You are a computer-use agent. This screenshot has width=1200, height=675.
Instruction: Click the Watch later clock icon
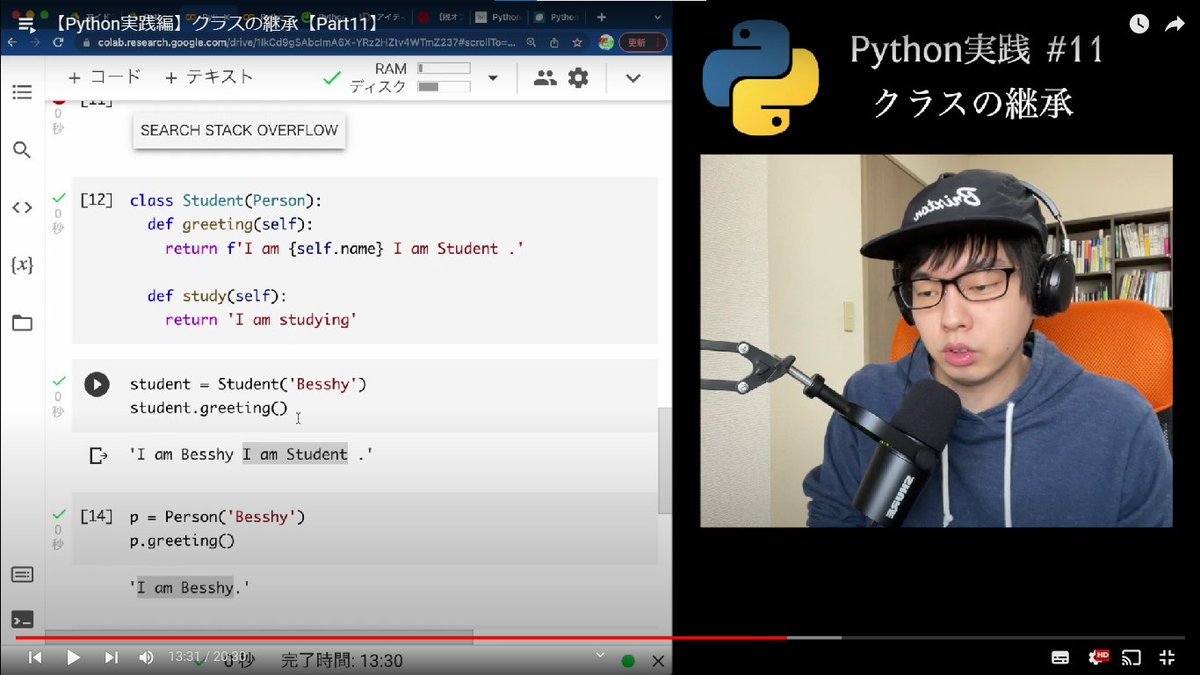click(1139, 24)
